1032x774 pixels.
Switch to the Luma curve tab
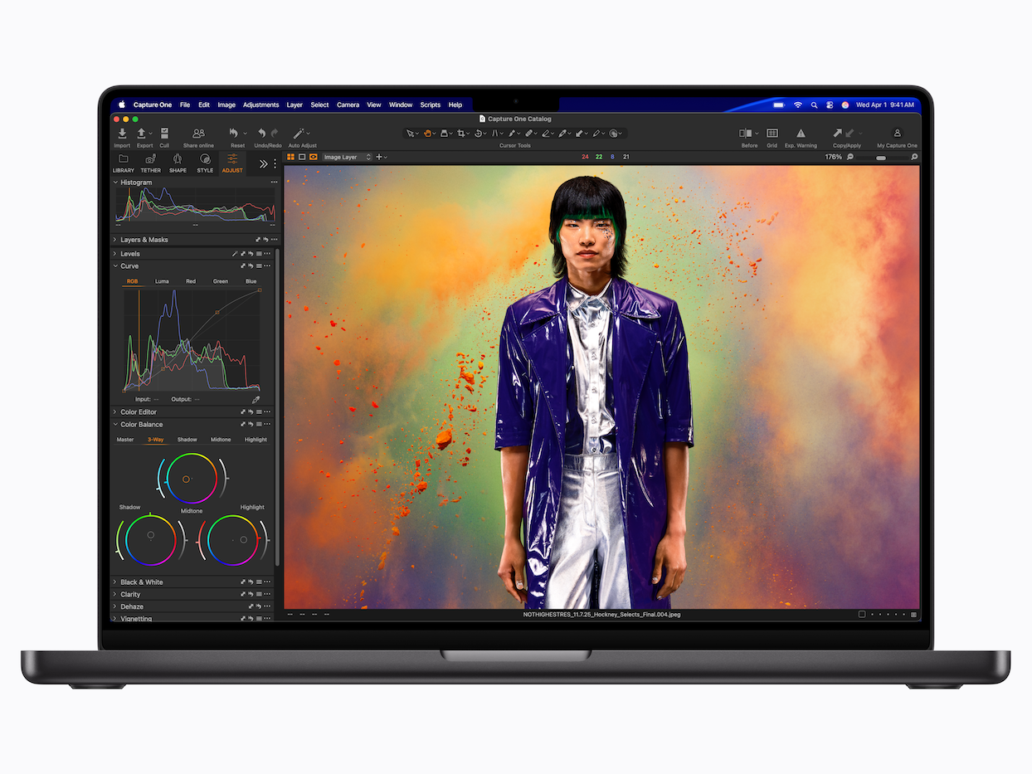(162, 281)
